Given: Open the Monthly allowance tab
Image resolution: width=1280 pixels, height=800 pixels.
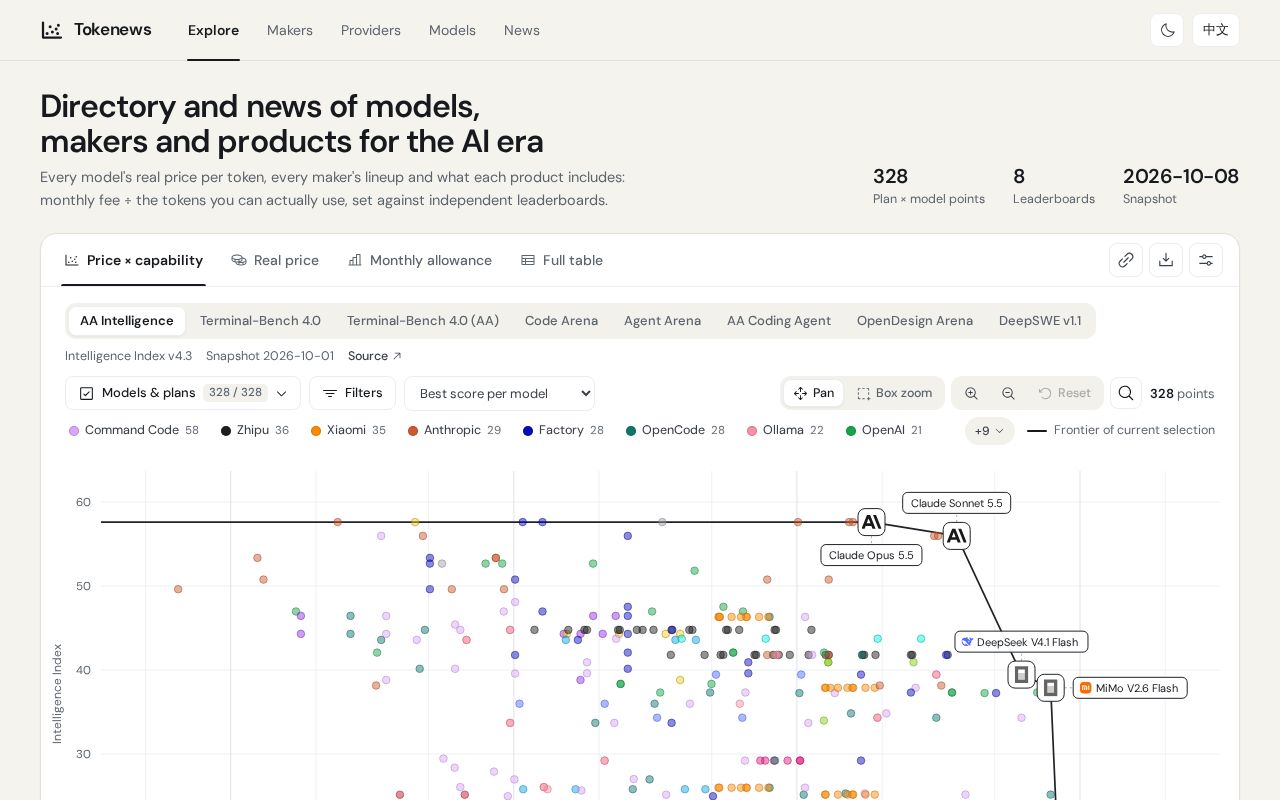Looking at the screenshot, I should 420,260.
